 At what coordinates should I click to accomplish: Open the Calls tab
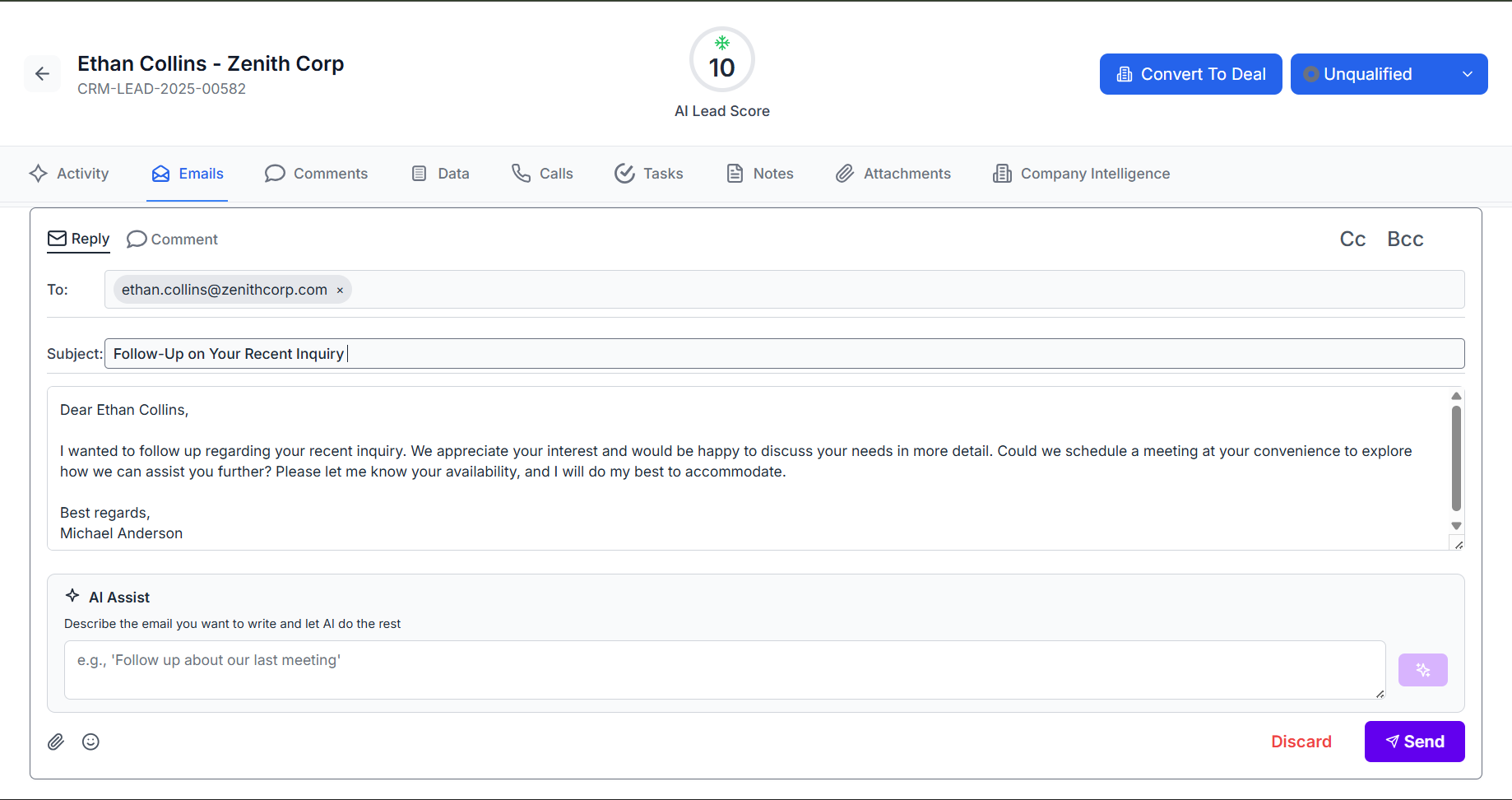point(542,174)
